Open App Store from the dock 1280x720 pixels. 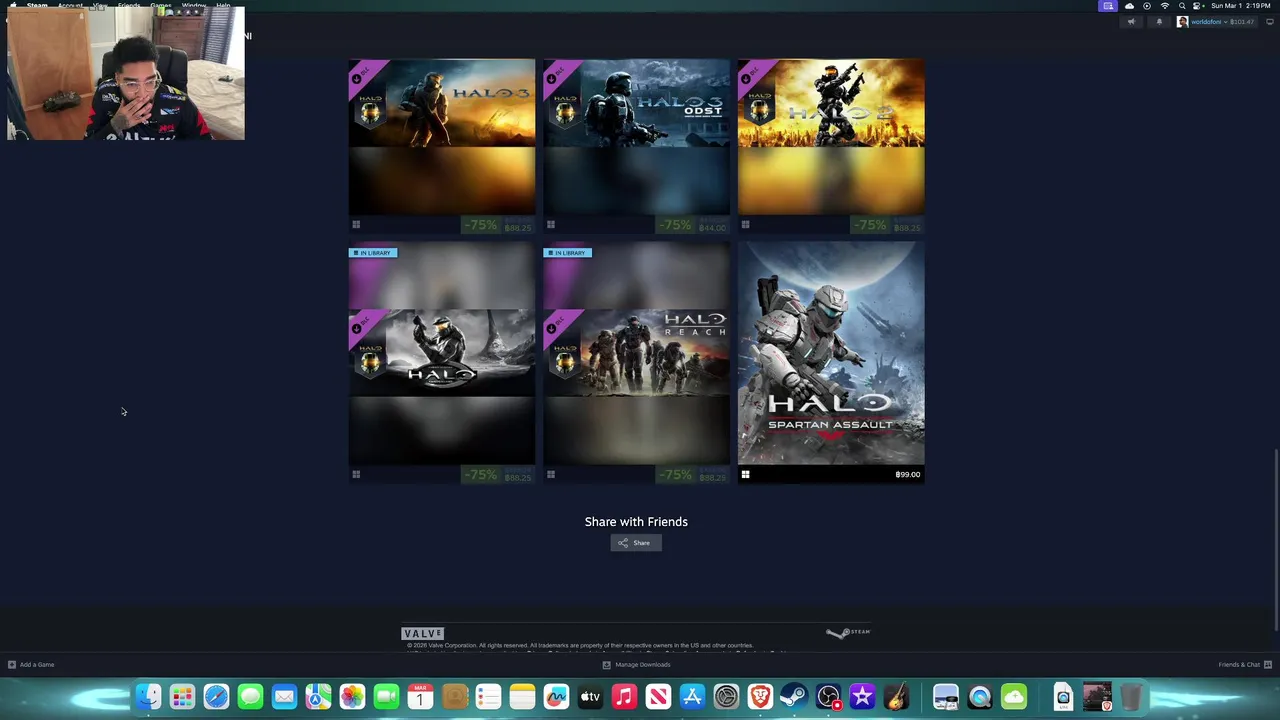[692, 697]
